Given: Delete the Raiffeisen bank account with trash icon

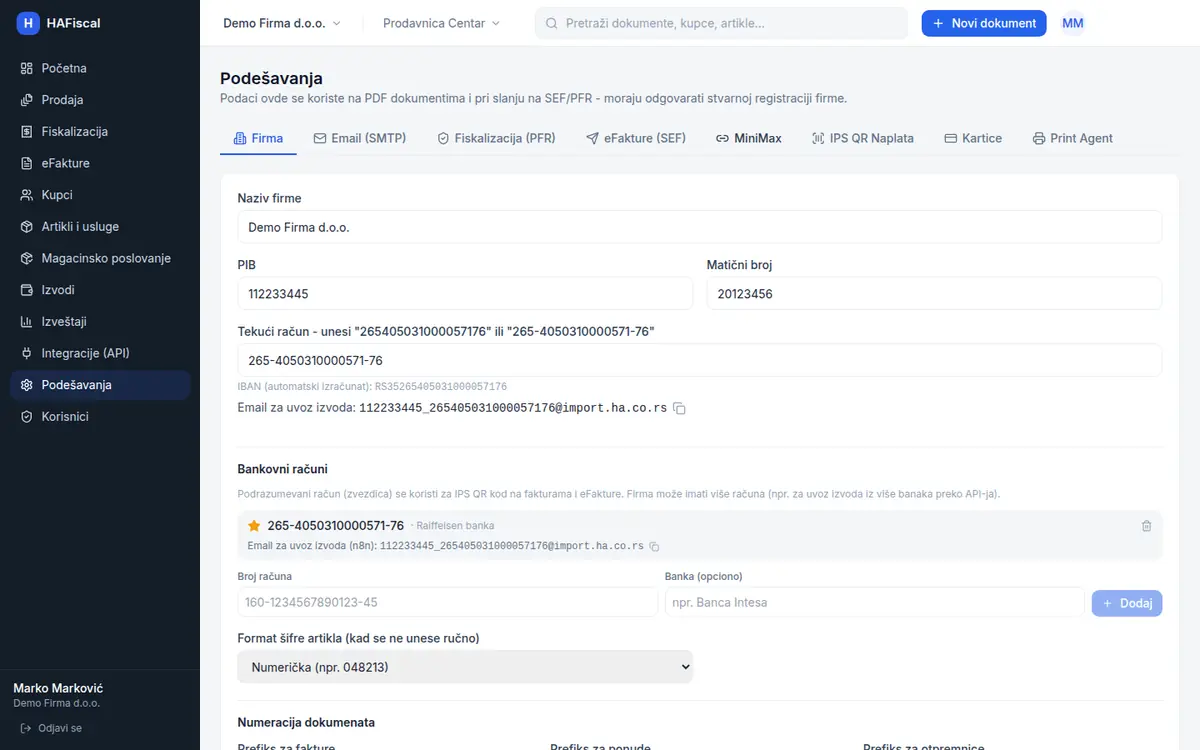Looking at the screenshot, I should pos(1146,526).
